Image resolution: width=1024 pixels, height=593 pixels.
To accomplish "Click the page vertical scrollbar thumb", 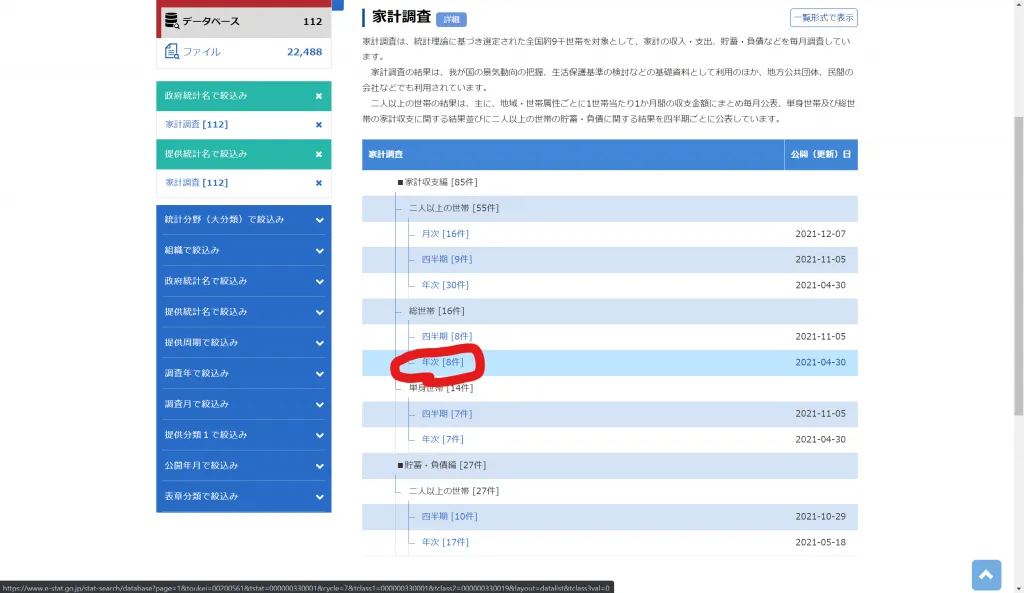I will coord(1018,266).
